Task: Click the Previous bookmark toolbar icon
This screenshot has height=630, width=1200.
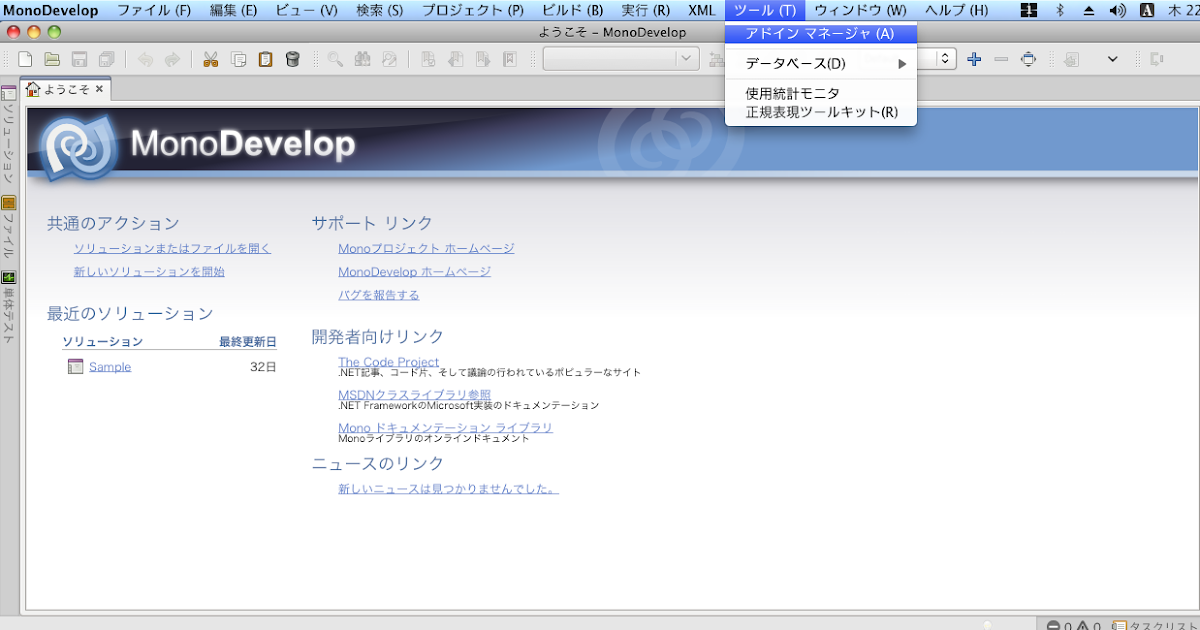Action: pos(456,59)
